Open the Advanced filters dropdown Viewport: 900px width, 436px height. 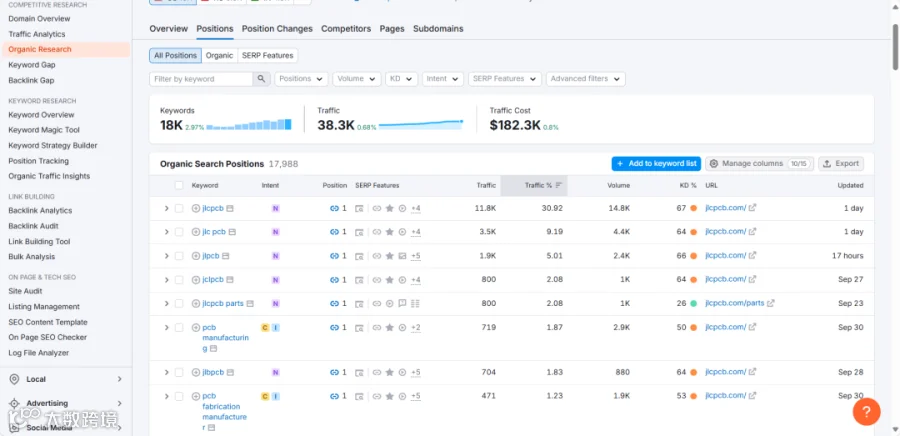pyautogui.click(x=585, y=79)
